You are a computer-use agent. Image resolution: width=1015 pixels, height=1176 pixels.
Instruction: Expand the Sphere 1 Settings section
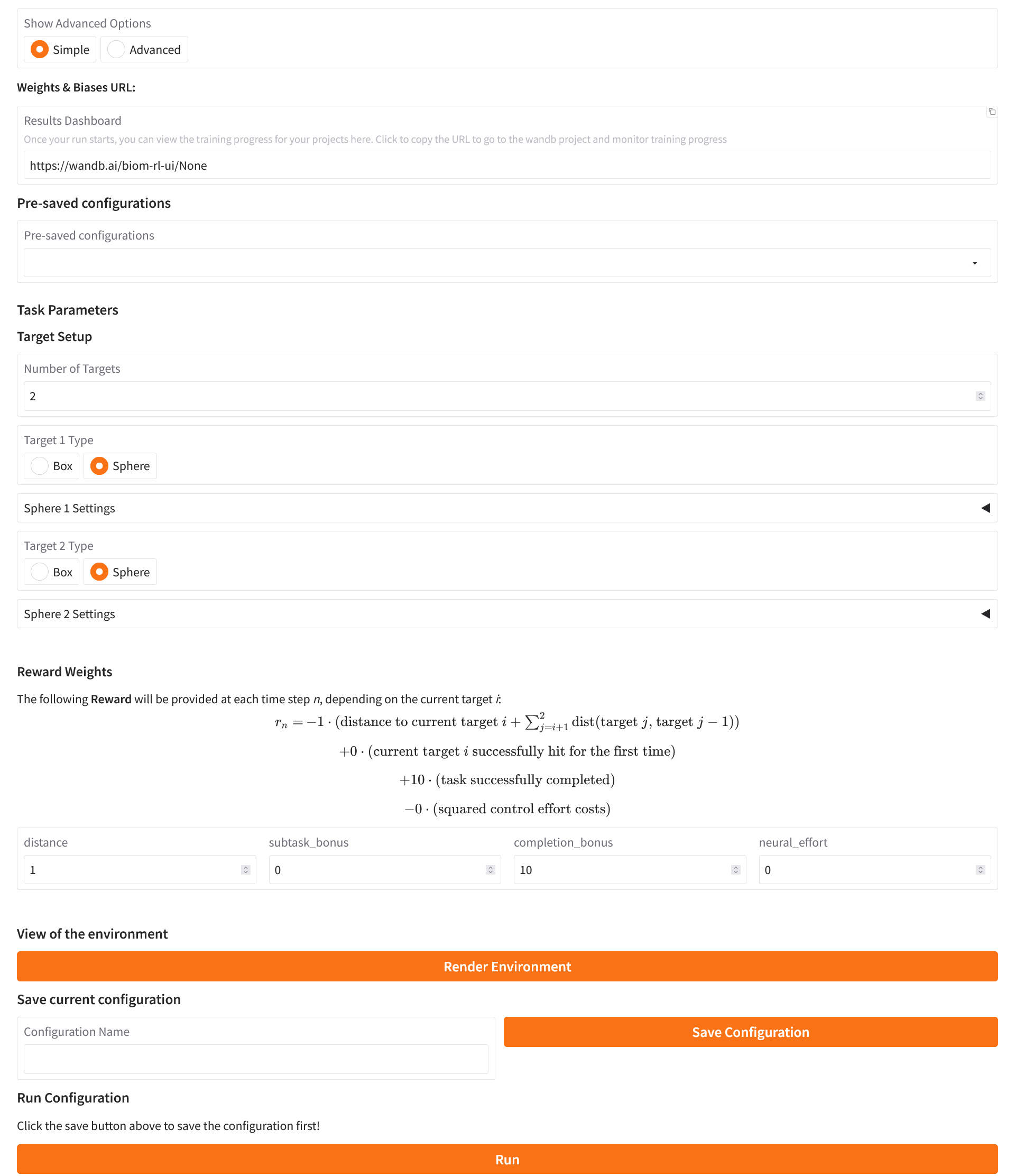click(506, 508)
